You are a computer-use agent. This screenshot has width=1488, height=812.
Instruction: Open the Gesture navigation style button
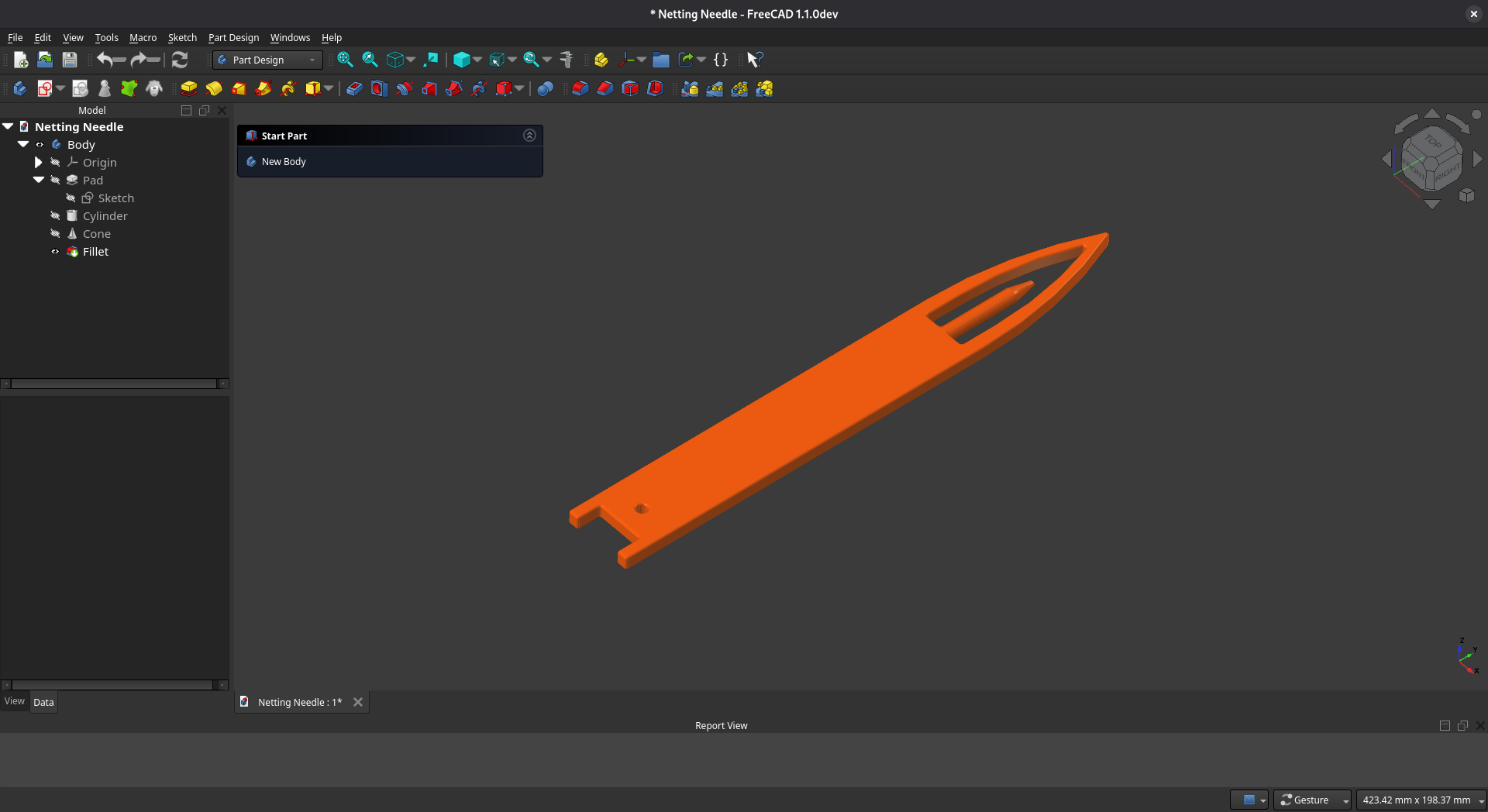1311,800
